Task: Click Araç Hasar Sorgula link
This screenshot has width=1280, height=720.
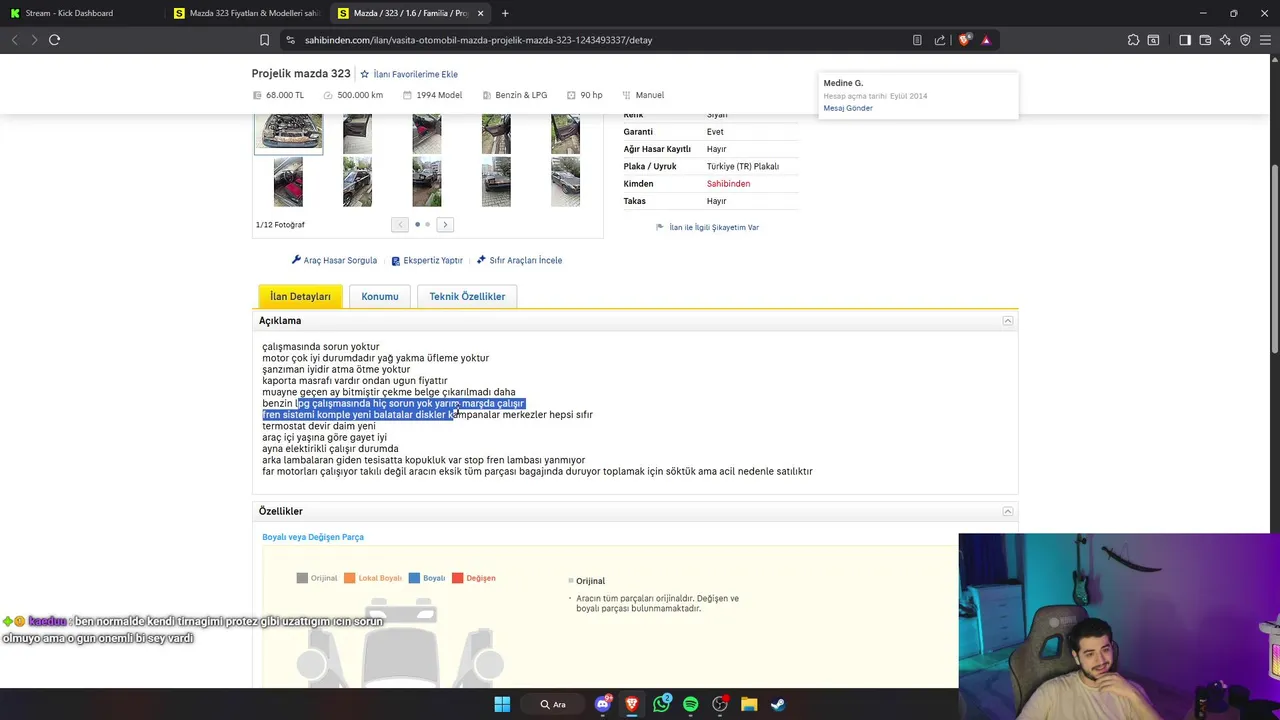Action: pyautogui.click(x=334, y=260)
